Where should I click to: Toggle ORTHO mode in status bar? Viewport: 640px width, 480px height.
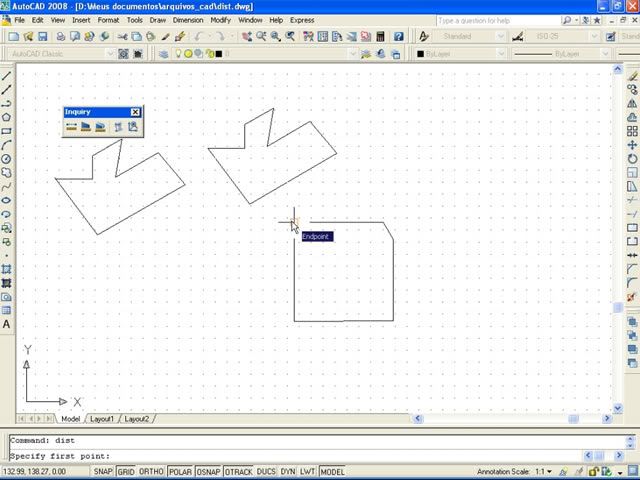pos(151,471)
